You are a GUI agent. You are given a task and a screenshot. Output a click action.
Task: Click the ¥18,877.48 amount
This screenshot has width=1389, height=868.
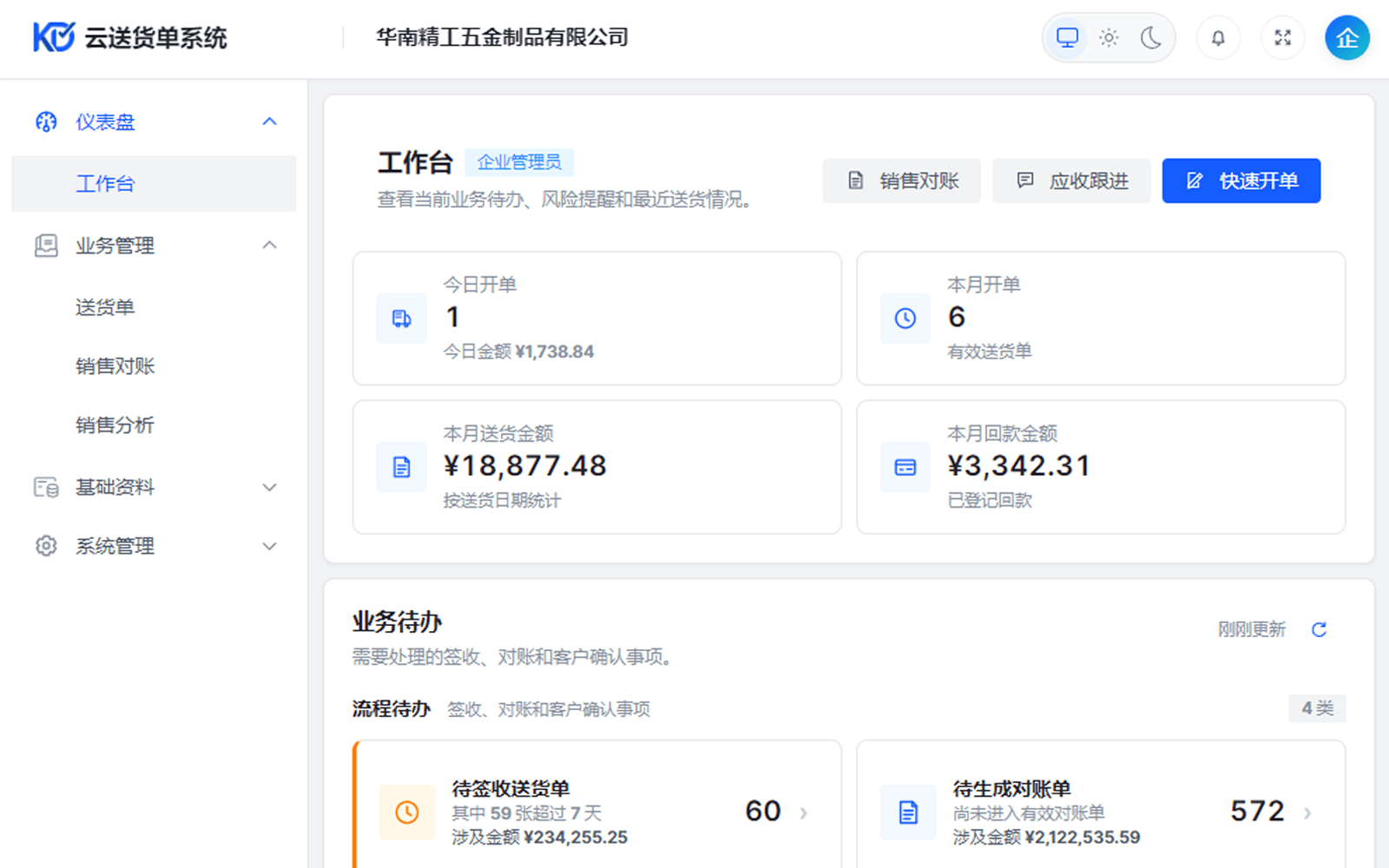pyautogui.click(x=525, y=466)
